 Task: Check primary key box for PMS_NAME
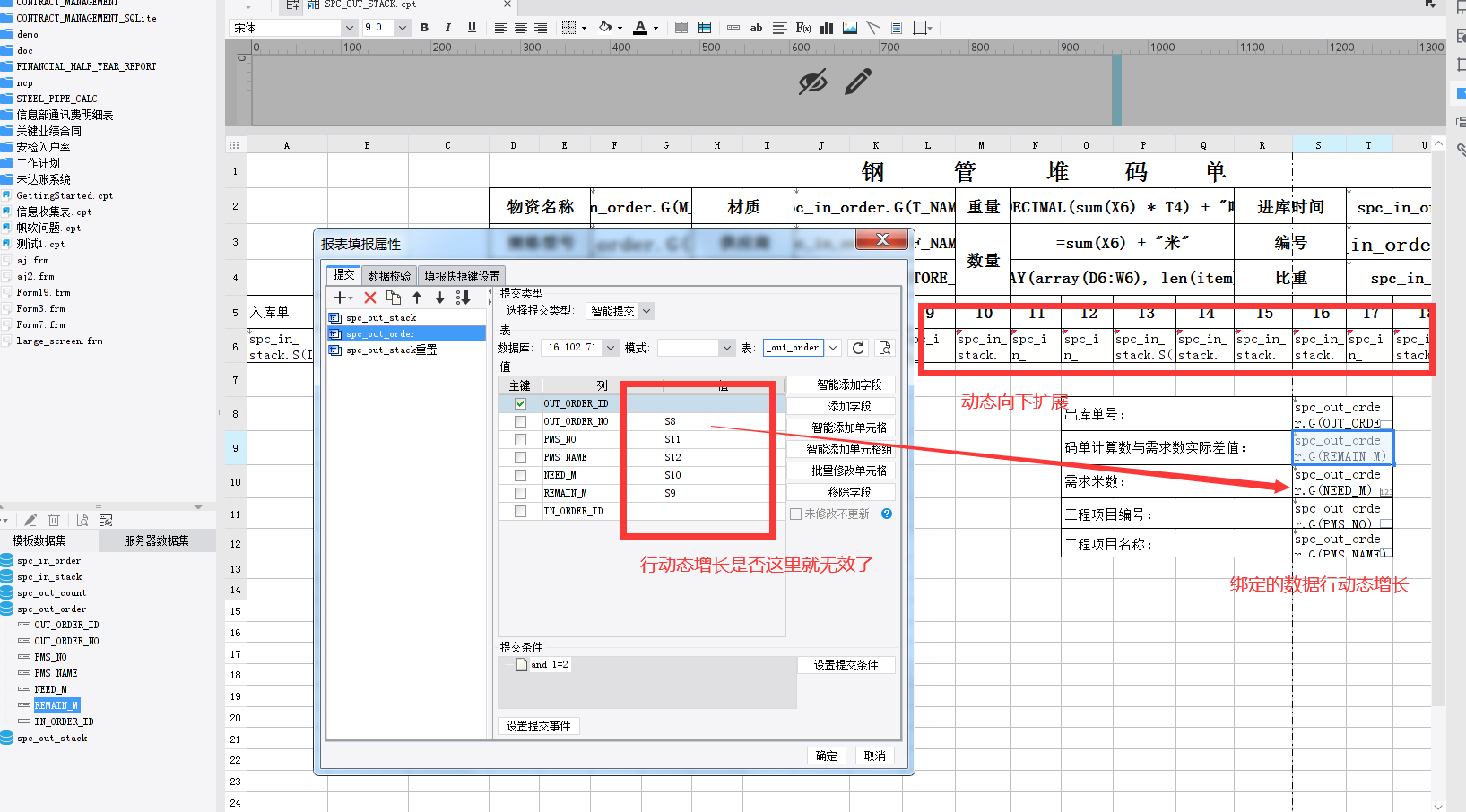pos(520,457)
